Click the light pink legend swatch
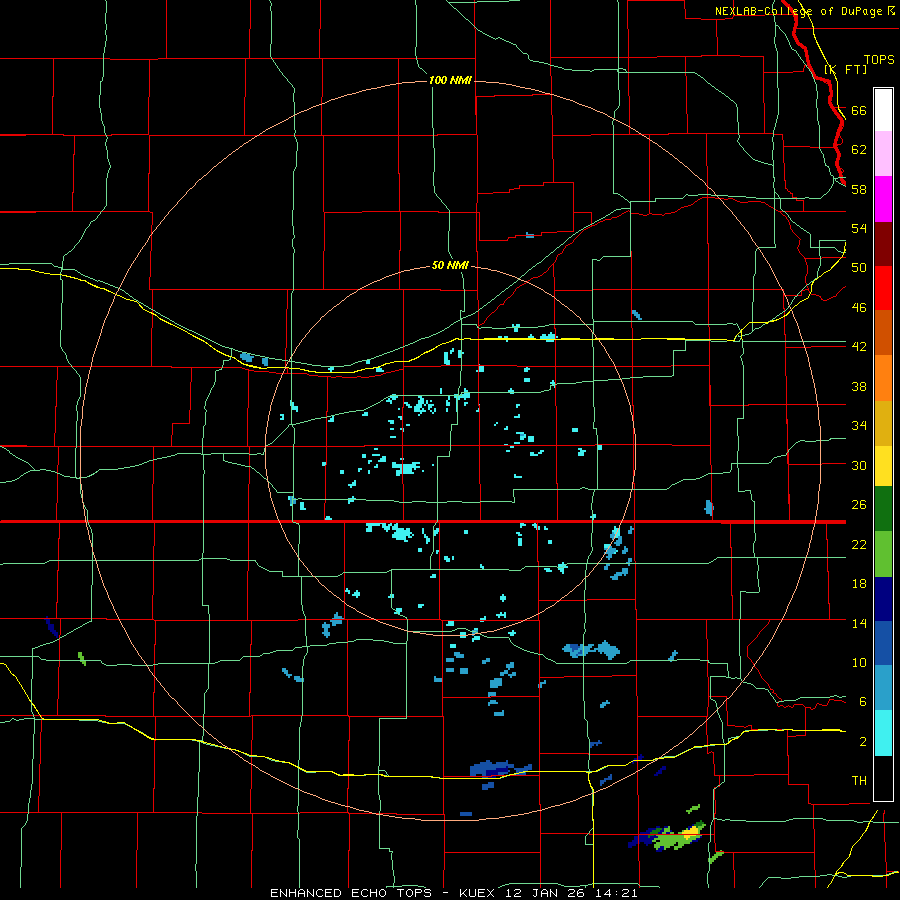The image size is (900, 900). (883, 154)
